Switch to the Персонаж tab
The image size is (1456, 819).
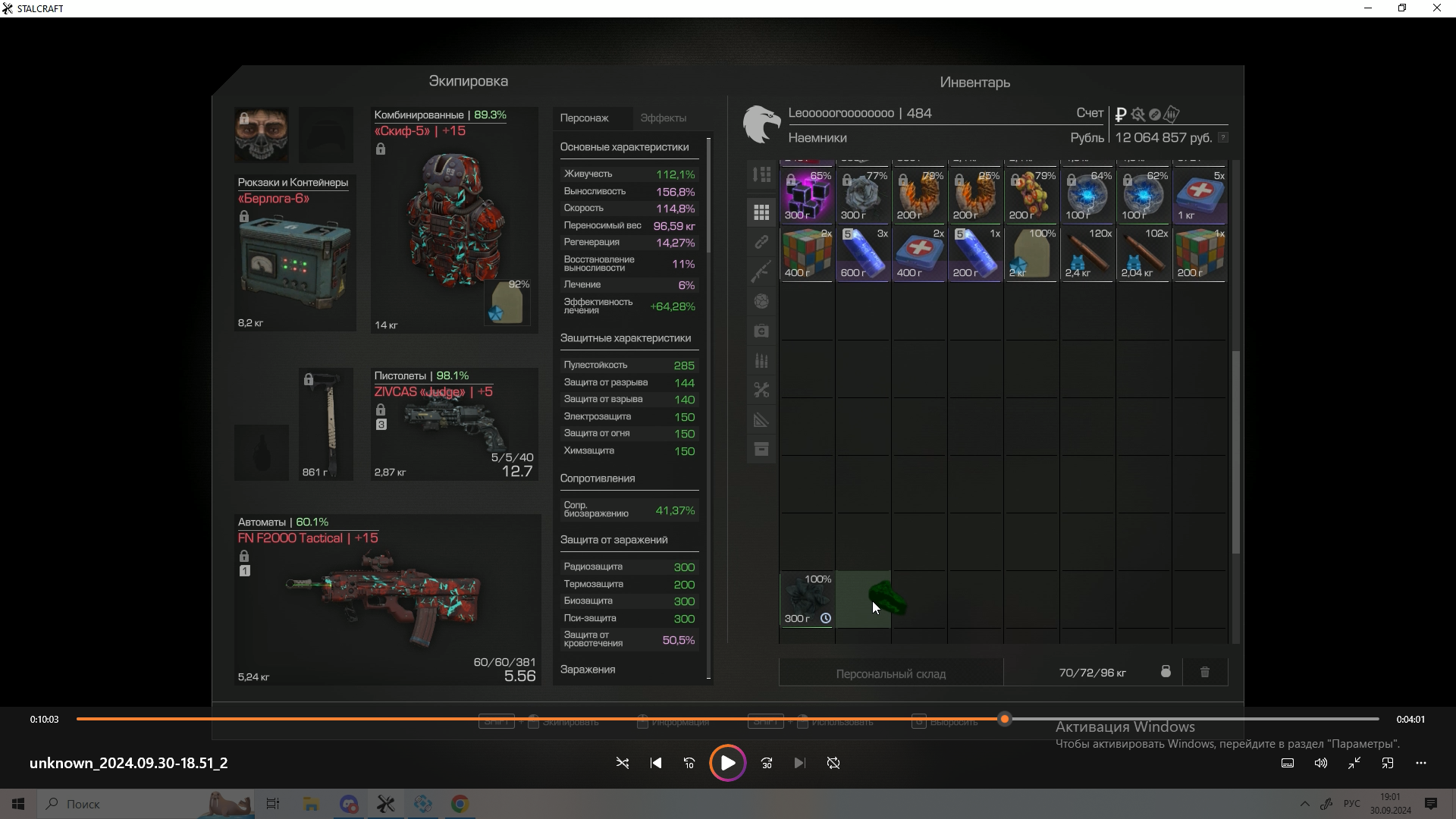coord(584,118)
